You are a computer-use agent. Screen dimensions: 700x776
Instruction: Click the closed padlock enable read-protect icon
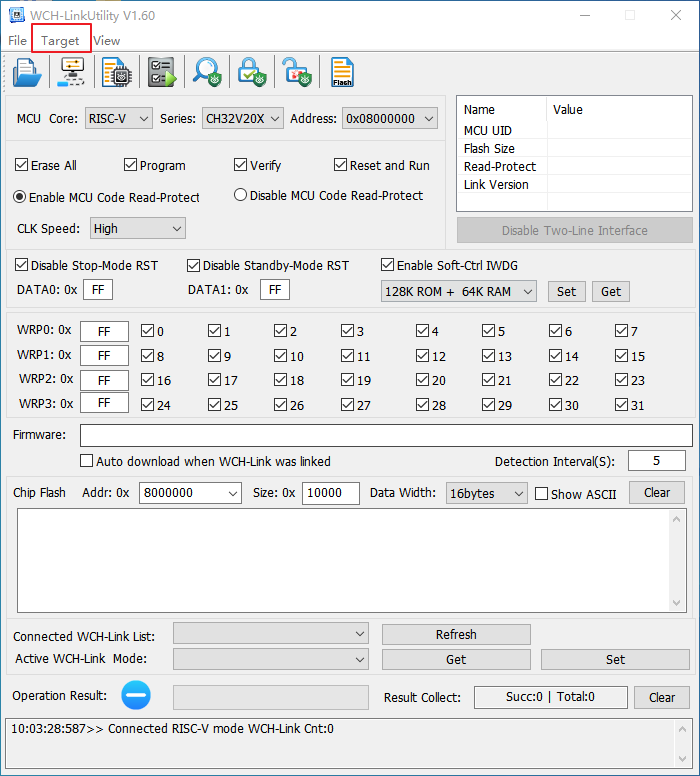[x=251, y=73]
